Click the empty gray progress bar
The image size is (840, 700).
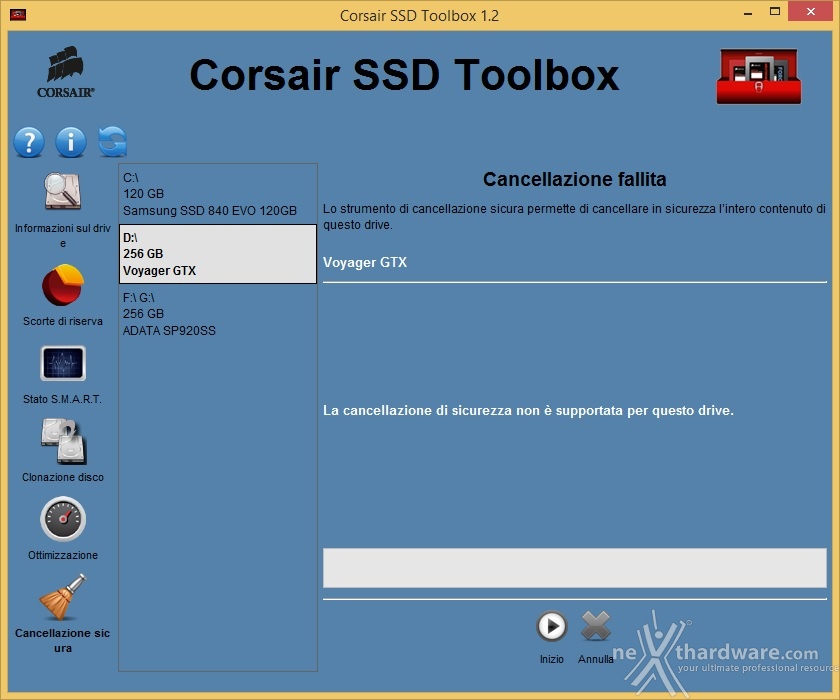tap(575, 568)
